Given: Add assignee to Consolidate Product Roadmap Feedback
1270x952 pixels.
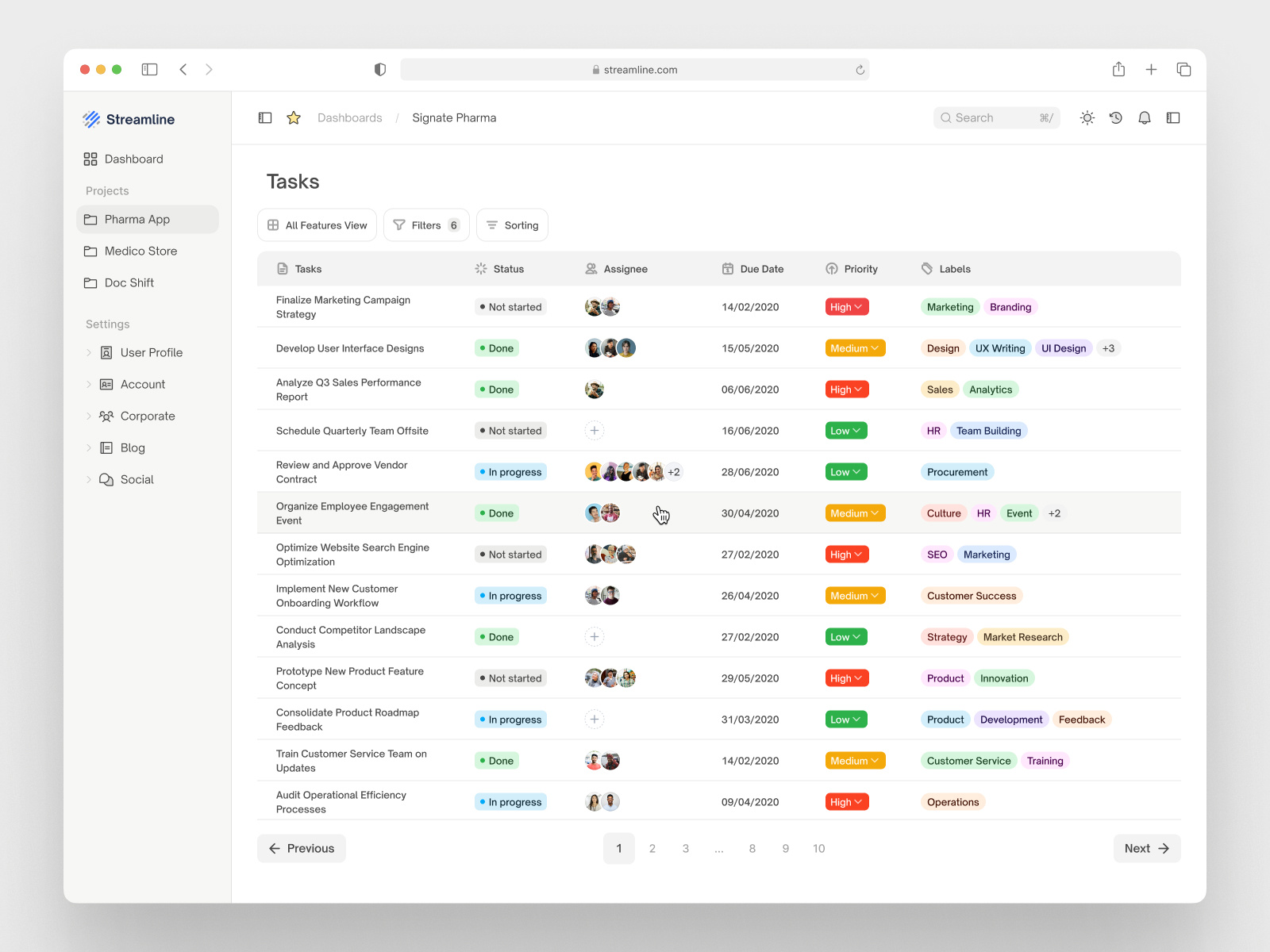Looking at the screenshot, I should 594,719.
